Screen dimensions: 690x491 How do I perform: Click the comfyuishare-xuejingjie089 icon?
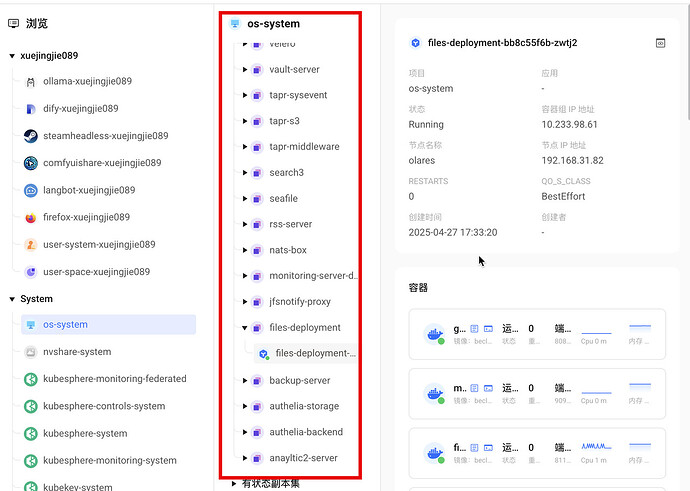pyautogui.click(x=30, y=163)
